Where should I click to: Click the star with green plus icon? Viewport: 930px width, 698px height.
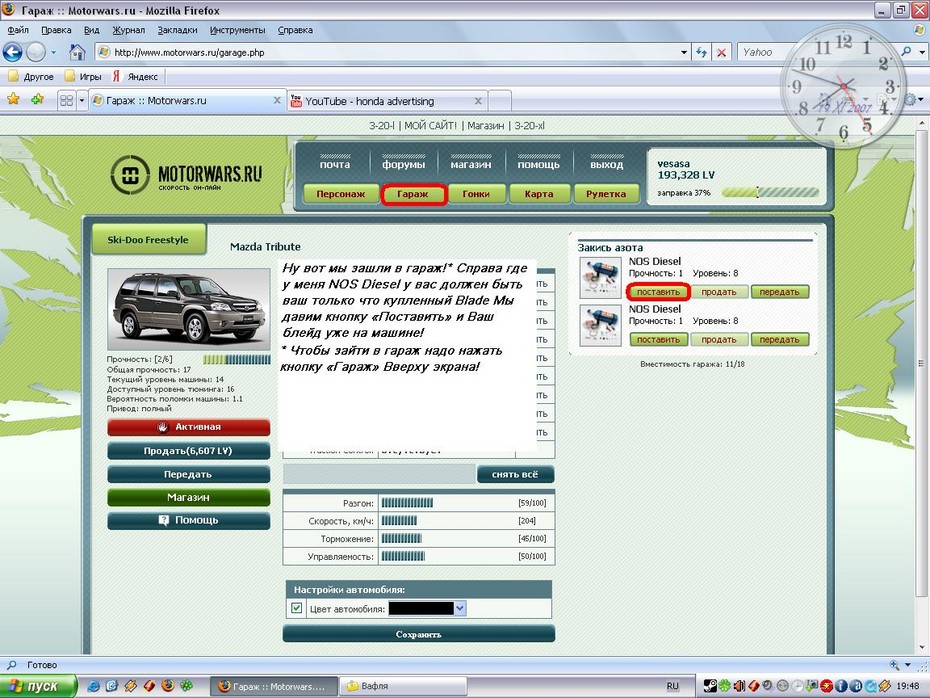pos(37,99)
